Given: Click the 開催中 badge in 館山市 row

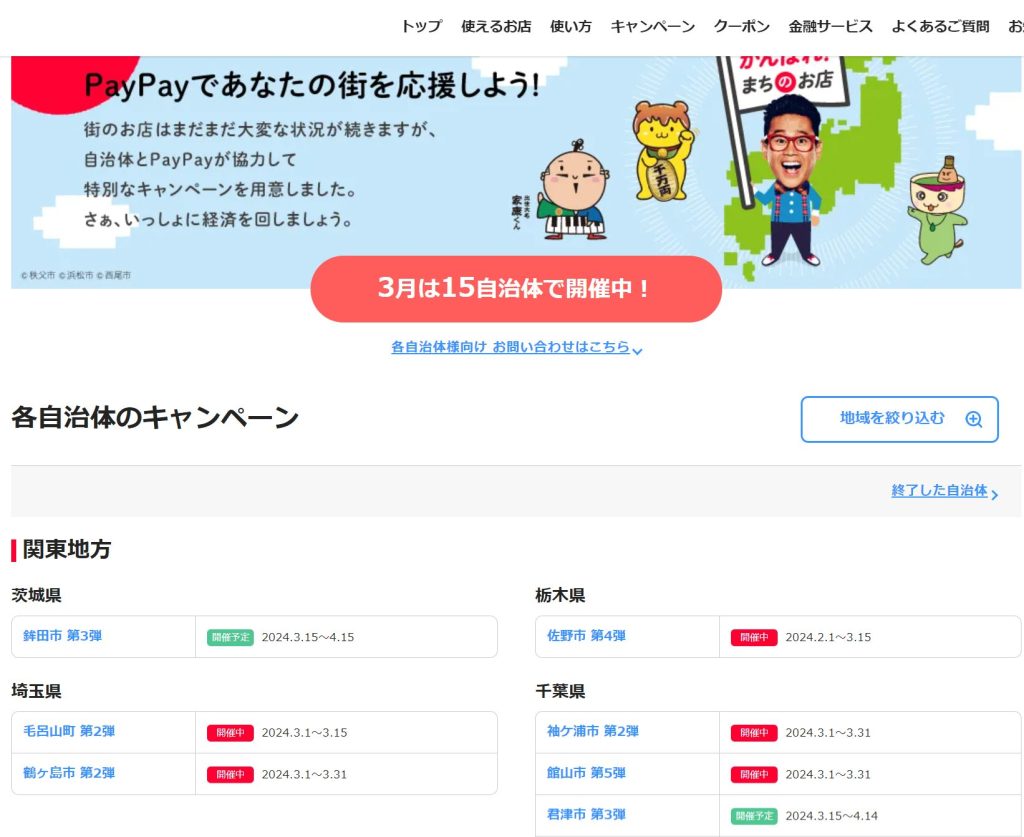Looking at the screenshot, I should pyautogui.click(x=754, y=774).
